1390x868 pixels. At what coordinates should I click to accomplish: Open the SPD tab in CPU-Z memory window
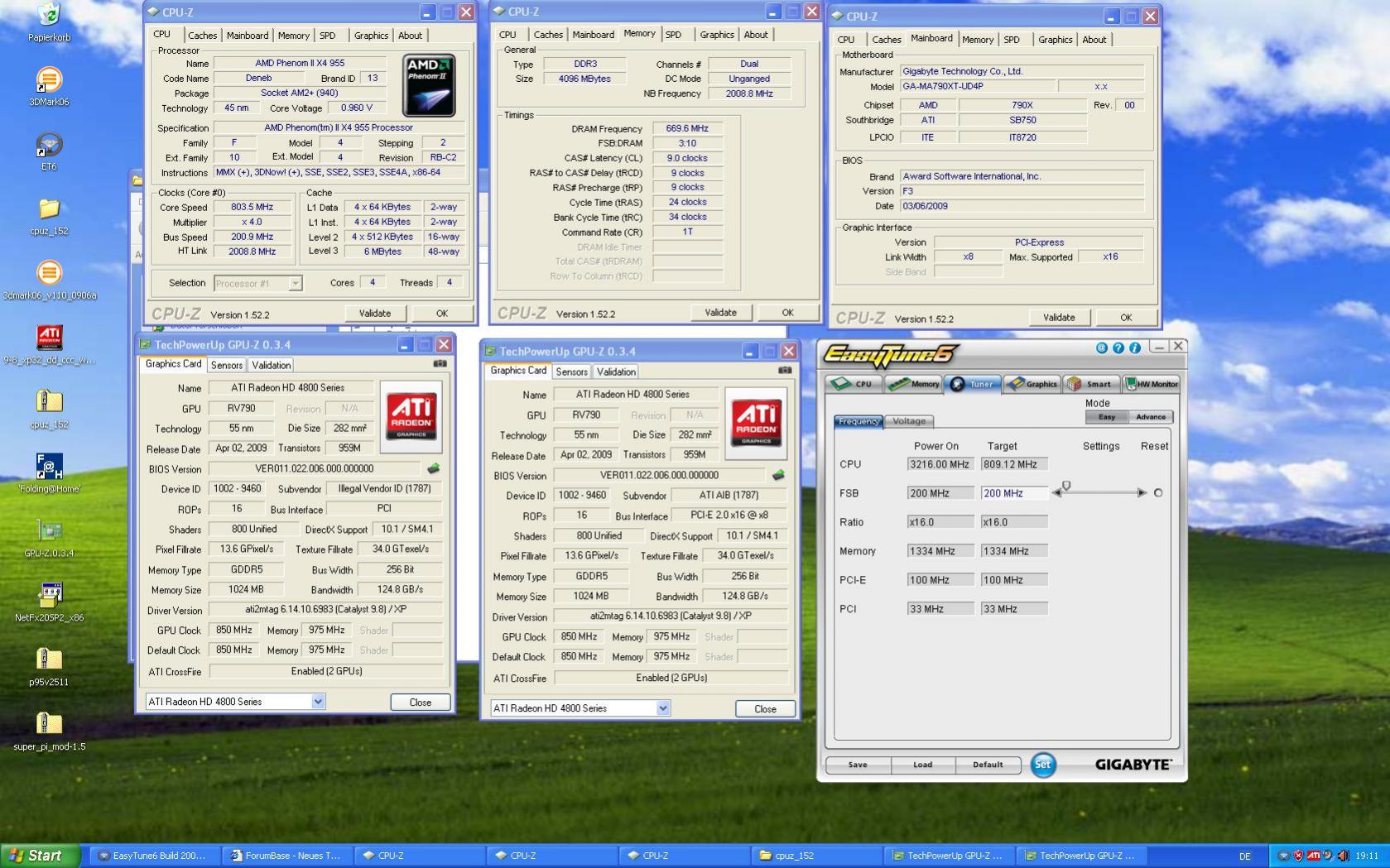point(673,35)
